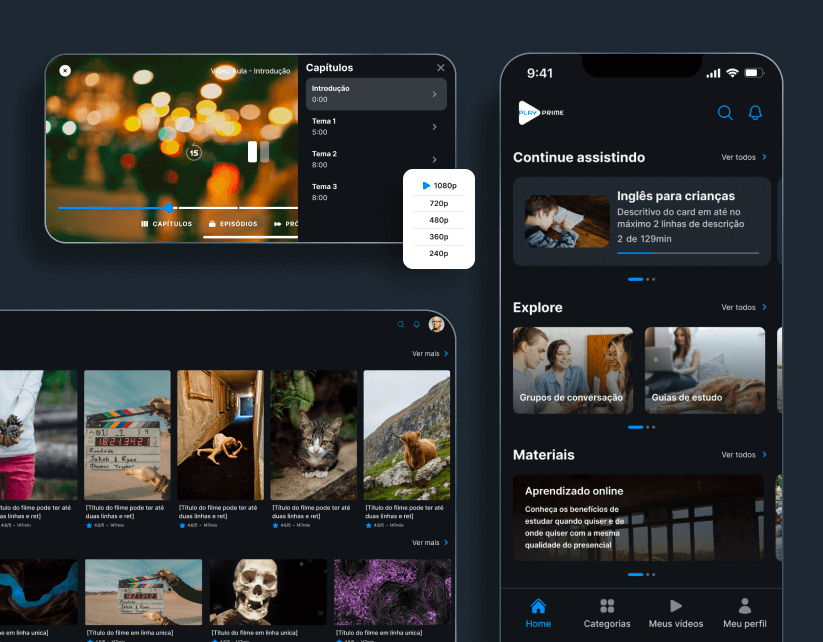823x642 pixels.
Task: Open Capítulos in the player controls
Action: [167, 224]
